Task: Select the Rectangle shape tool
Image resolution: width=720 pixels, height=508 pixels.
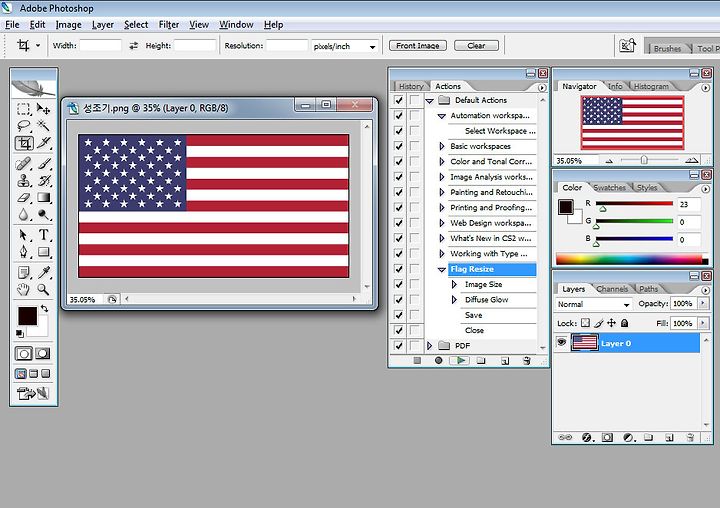Action: click(x=44, y=252)
